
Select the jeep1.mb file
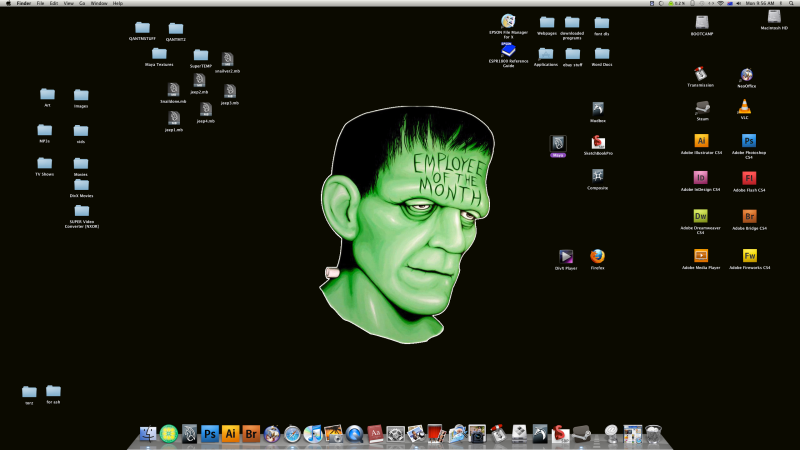(x=174, y=118)
